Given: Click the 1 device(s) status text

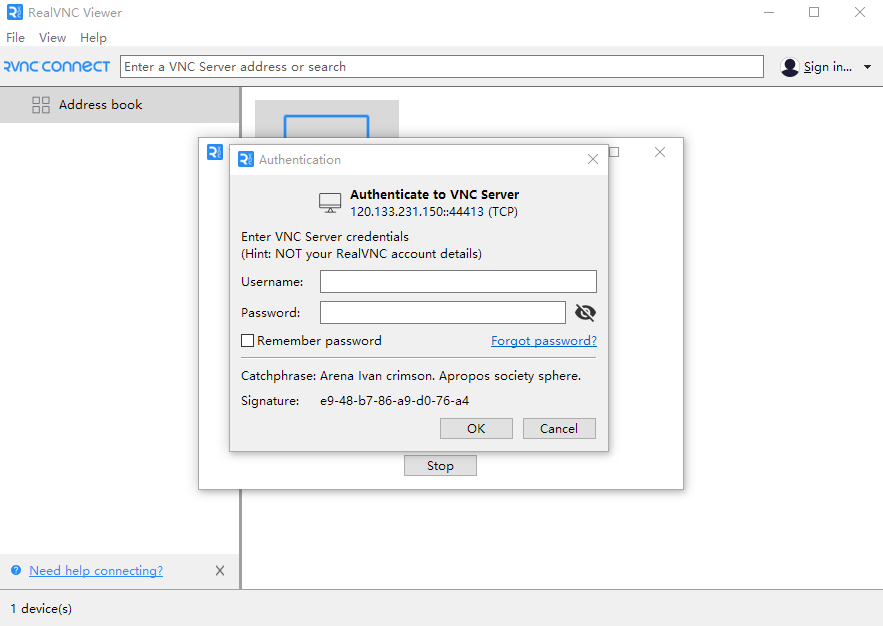Looking at the screenshot, I should 41,609.
